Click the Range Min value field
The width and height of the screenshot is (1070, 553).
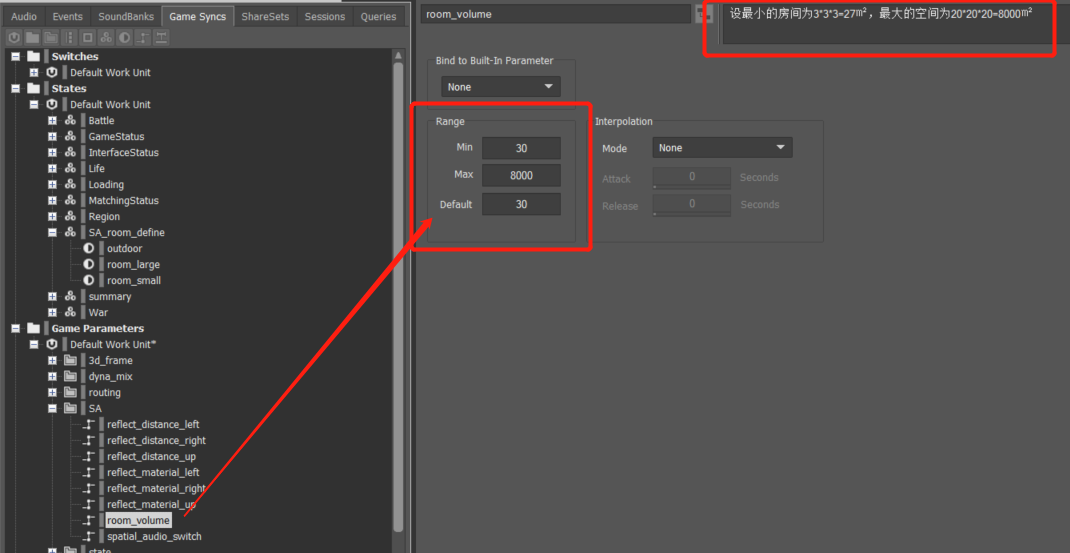[x=521, y=148]
